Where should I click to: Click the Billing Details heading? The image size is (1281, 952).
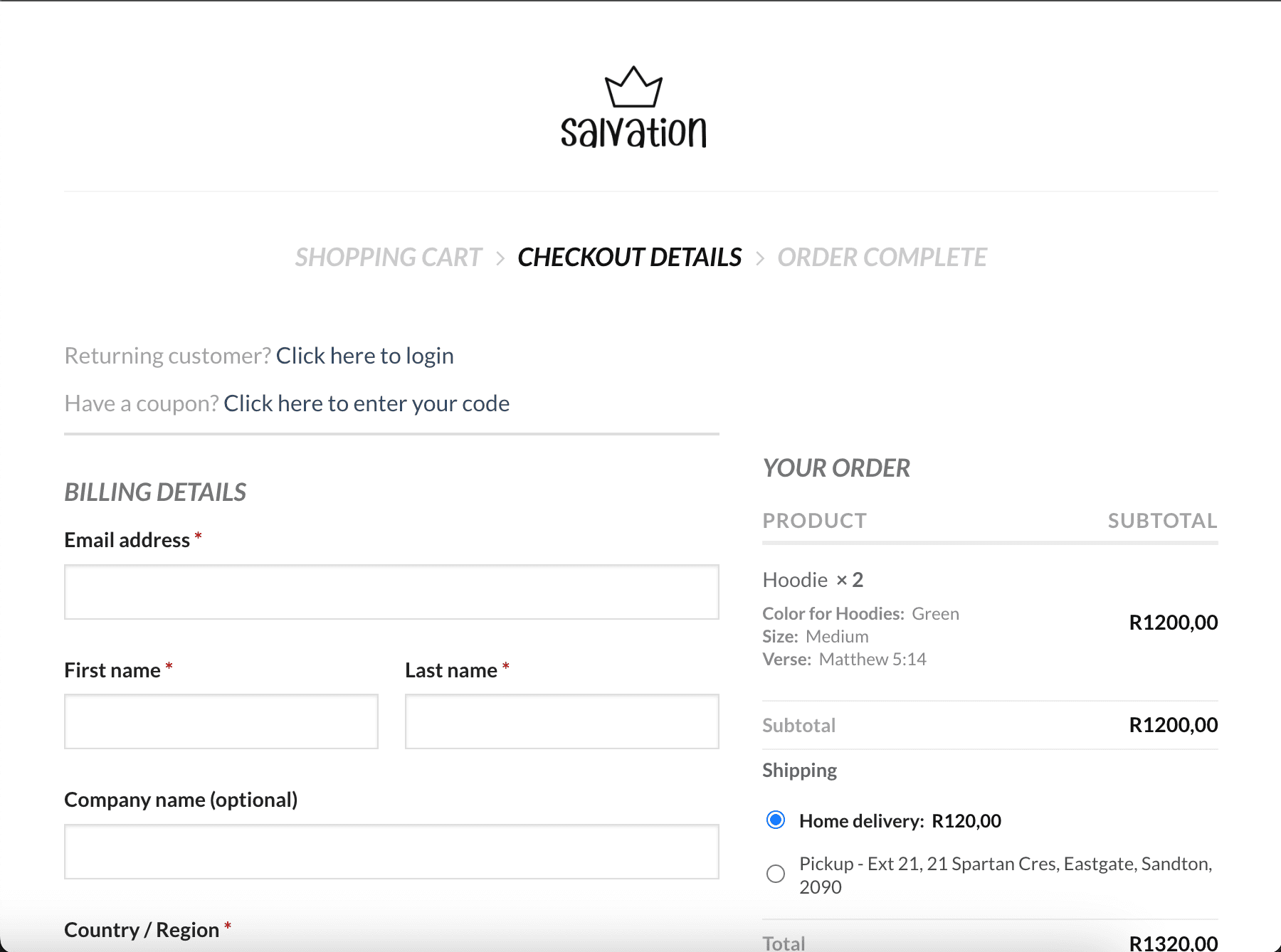click(x=155, y=492)
